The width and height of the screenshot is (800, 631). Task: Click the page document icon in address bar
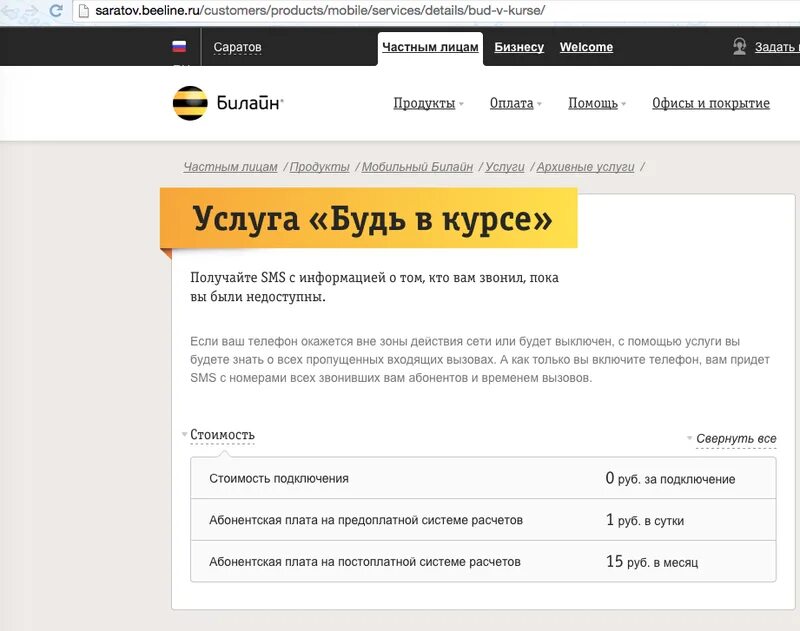click(x=84, y=10)
